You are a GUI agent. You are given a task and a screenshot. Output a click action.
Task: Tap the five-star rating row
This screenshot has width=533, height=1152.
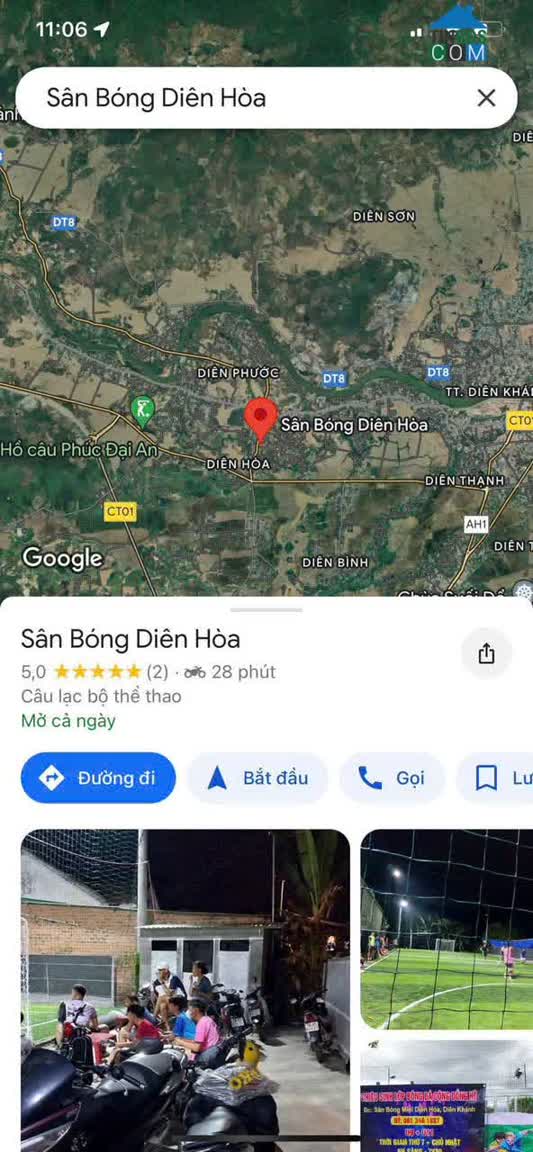[x=97, y=672]
